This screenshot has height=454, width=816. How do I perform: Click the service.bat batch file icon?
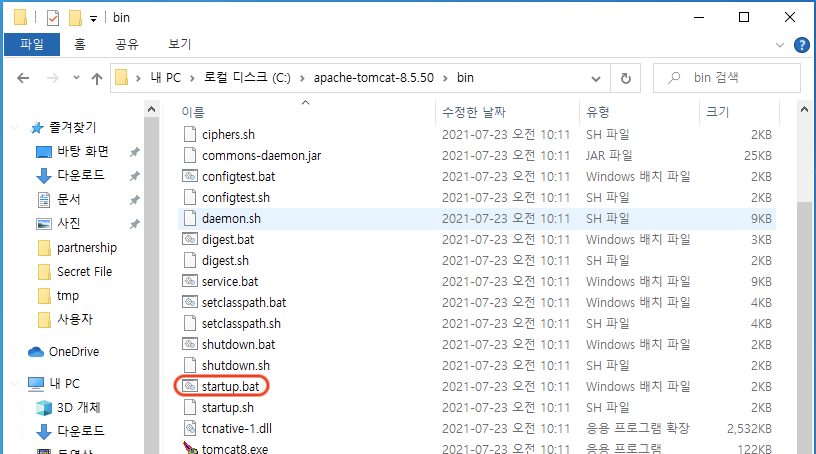pos(190,281)
